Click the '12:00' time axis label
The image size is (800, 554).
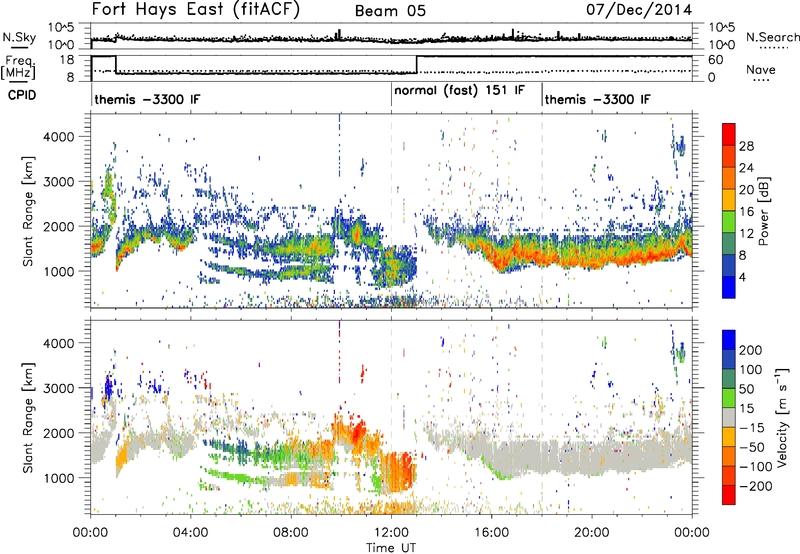(391, 533)
